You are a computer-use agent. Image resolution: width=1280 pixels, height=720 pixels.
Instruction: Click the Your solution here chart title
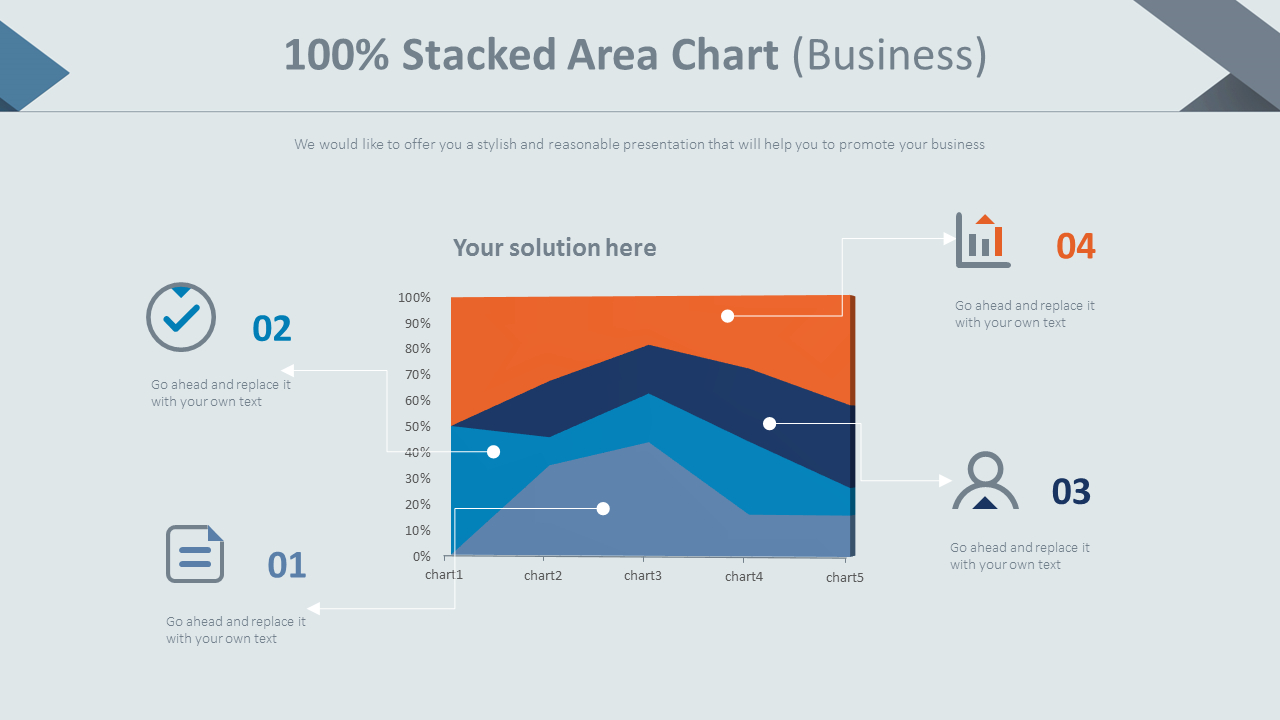click(x=555, y=248)
